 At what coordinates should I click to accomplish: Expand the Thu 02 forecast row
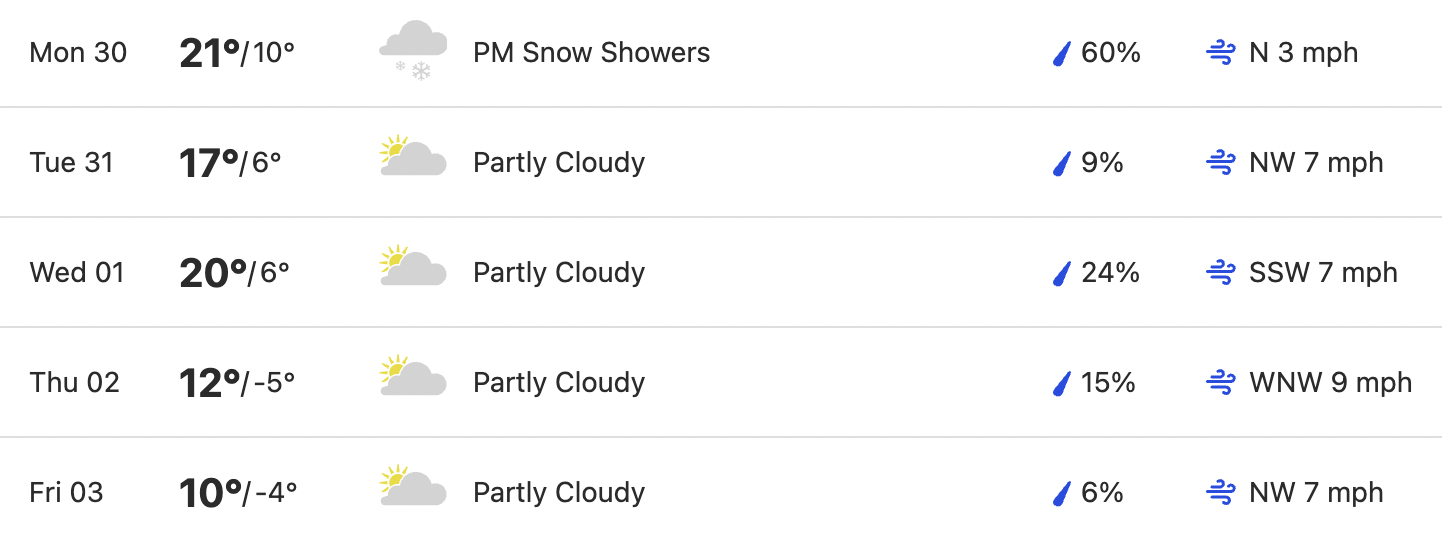(721, 382)
